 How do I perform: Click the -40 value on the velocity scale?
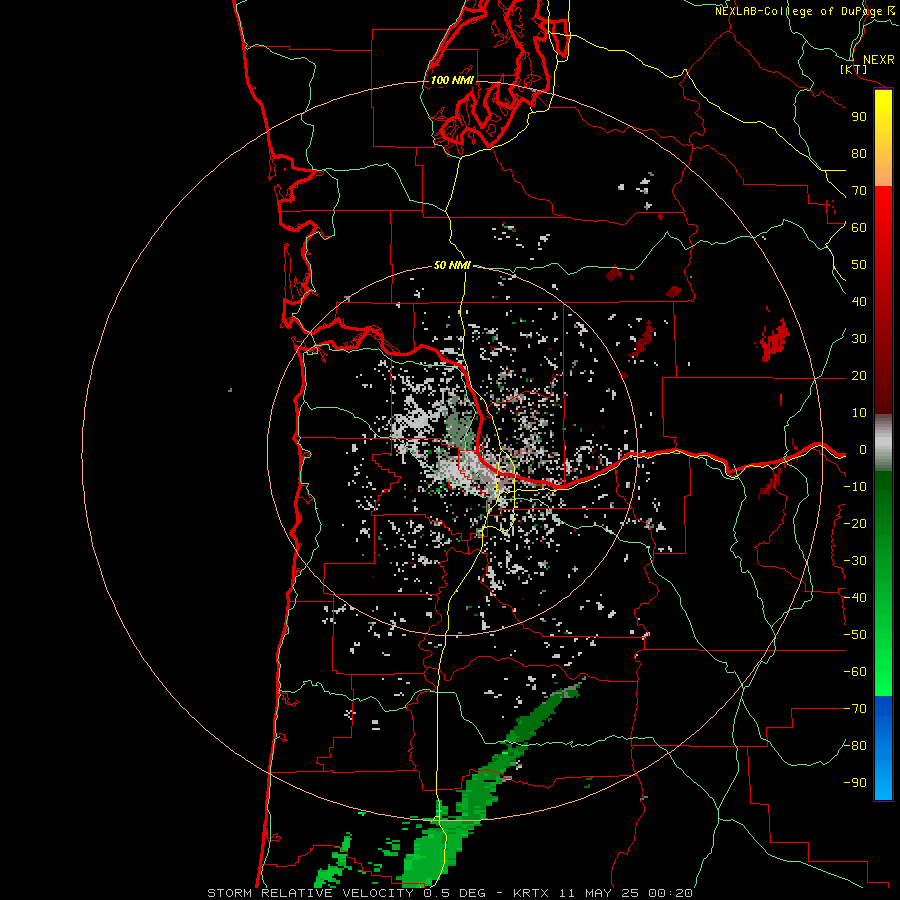[x=855, y=598]
